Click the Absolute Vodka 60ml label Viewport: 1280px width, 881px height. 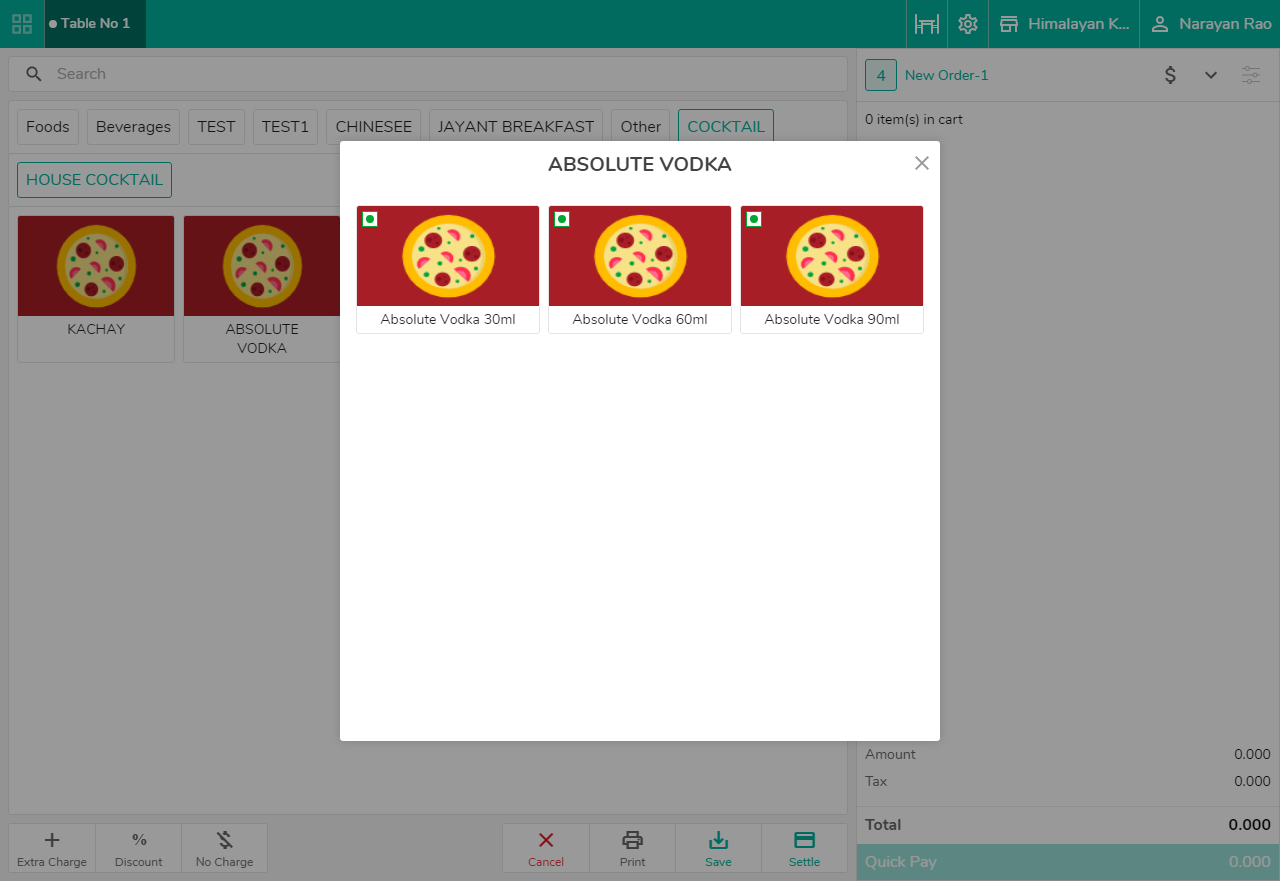(640, 320)
